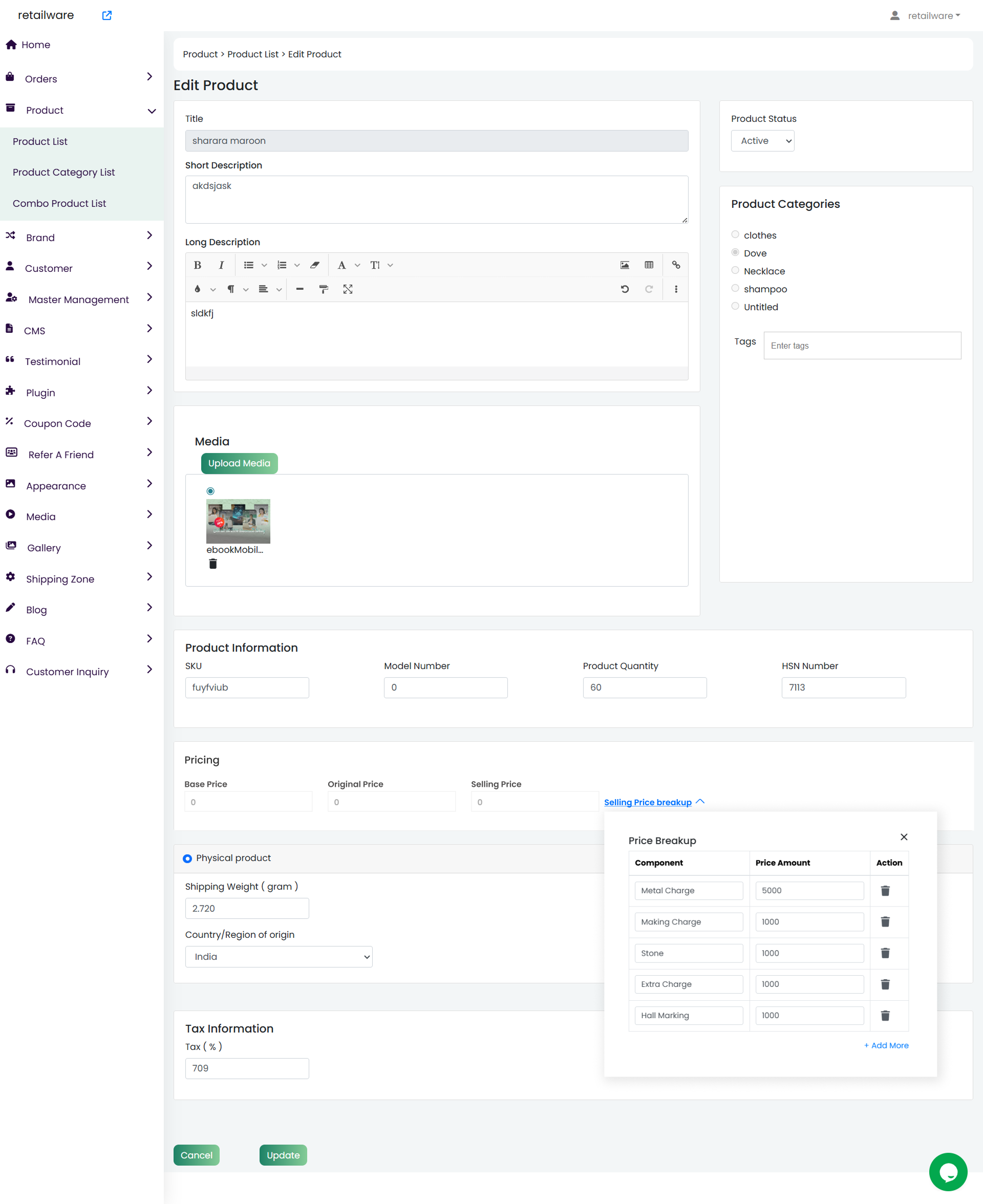Open the text alignment tool

263,289
